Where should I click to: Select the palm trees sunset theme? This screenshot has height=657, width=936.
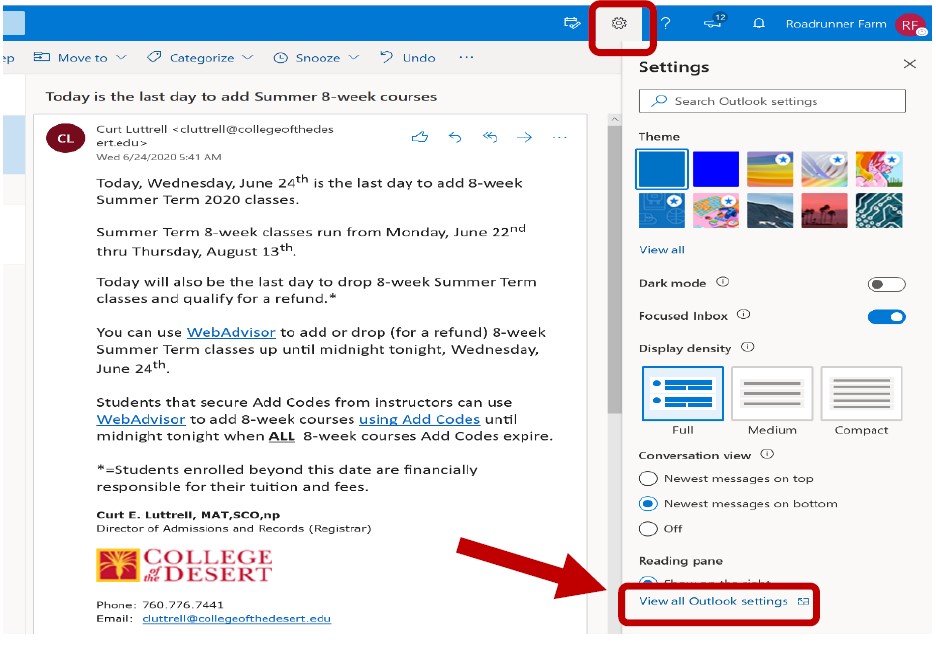click(x=824, y=210)
